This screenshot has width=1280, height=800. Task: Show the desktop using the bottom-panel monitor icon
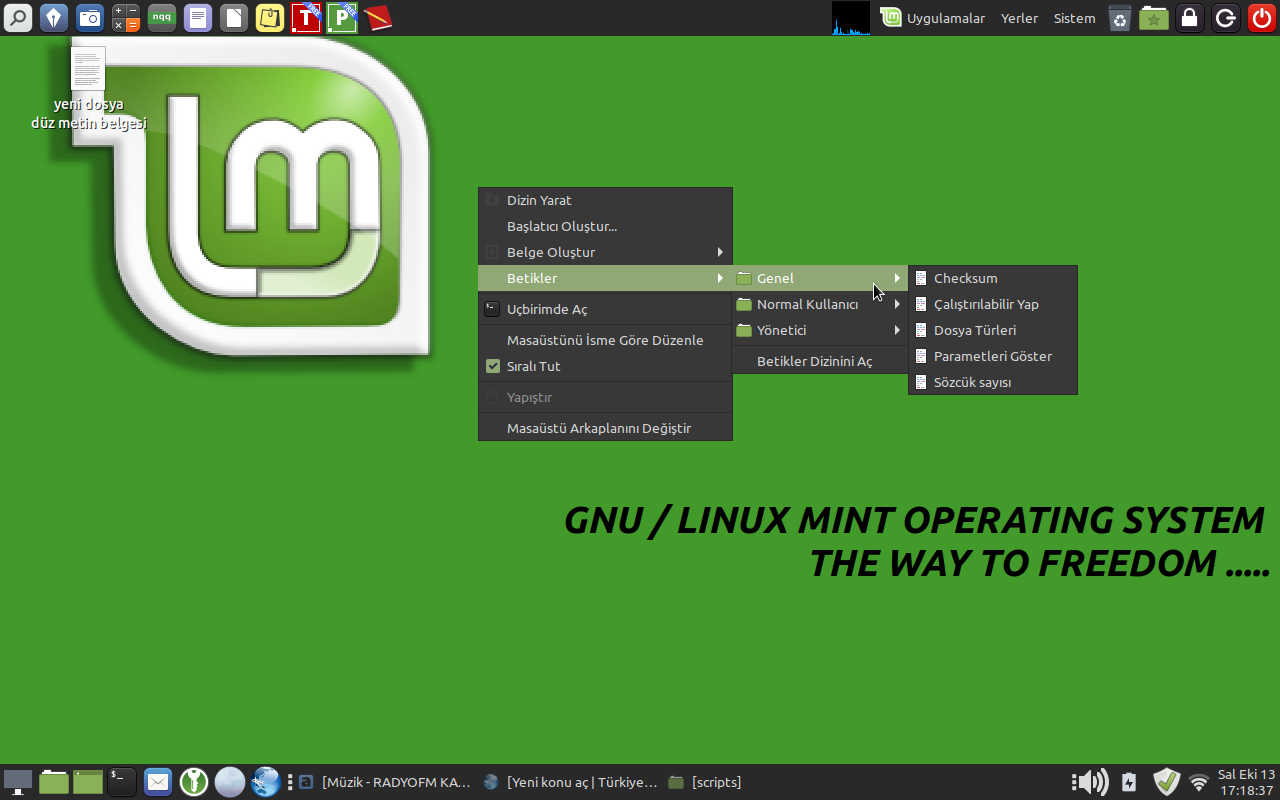pyautogui.click(x=18, y=782)
